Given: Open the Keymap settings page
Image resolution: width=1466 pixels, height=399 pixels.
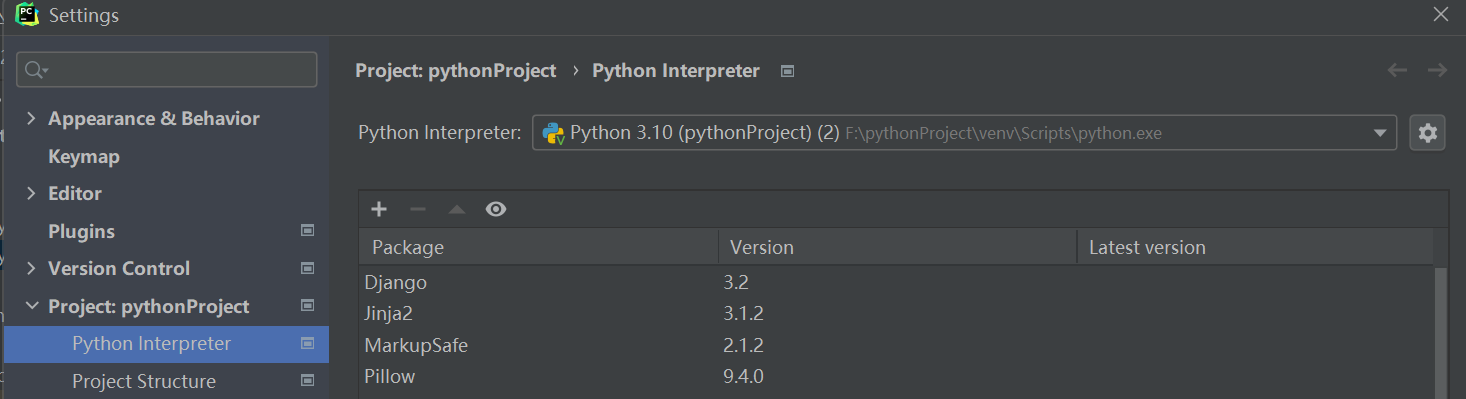Looking at the screenshot, I should pyautogui.click(x=84, y=156).
